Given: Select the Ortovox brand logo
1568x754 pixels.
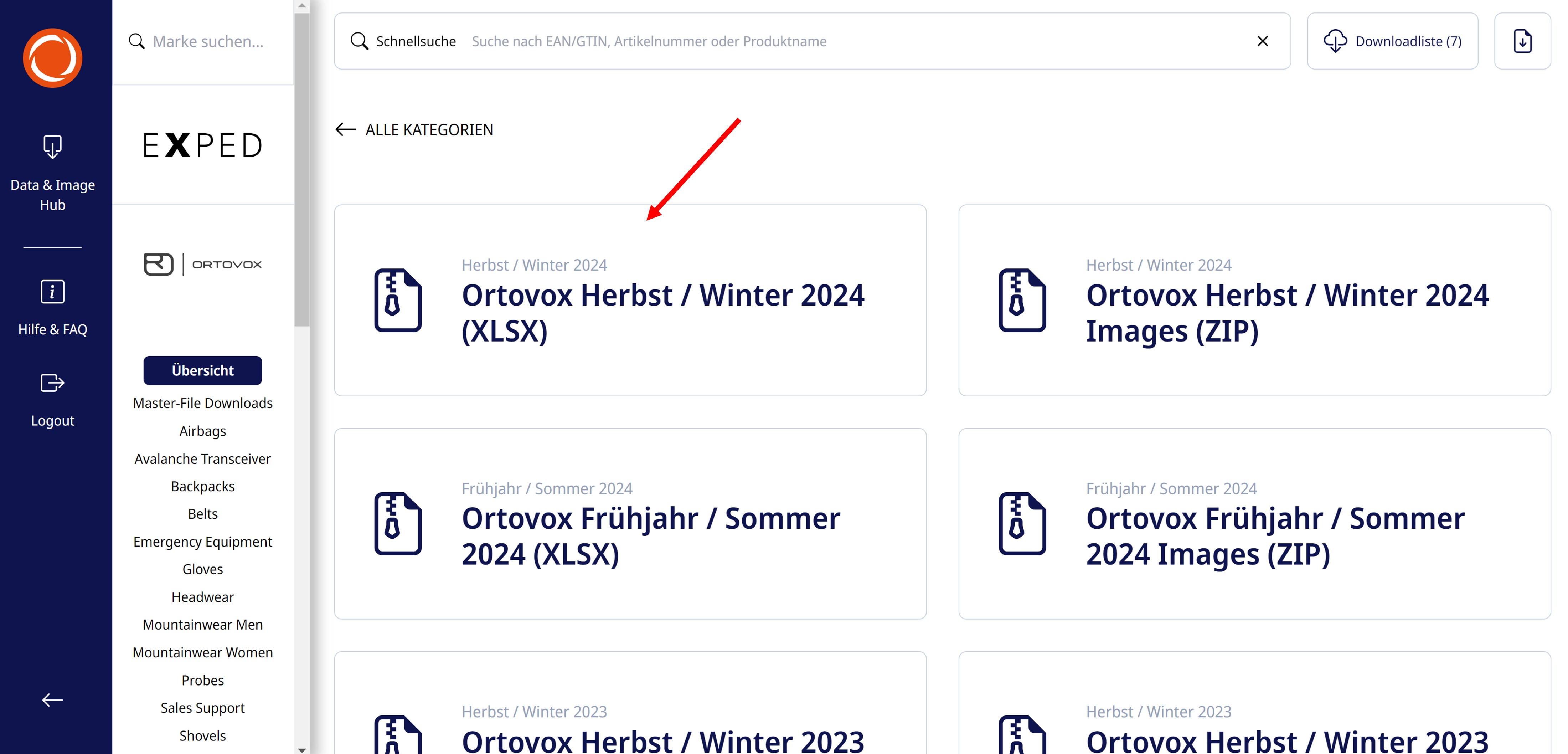Looking at the screenshot, I should coord(203,264).
